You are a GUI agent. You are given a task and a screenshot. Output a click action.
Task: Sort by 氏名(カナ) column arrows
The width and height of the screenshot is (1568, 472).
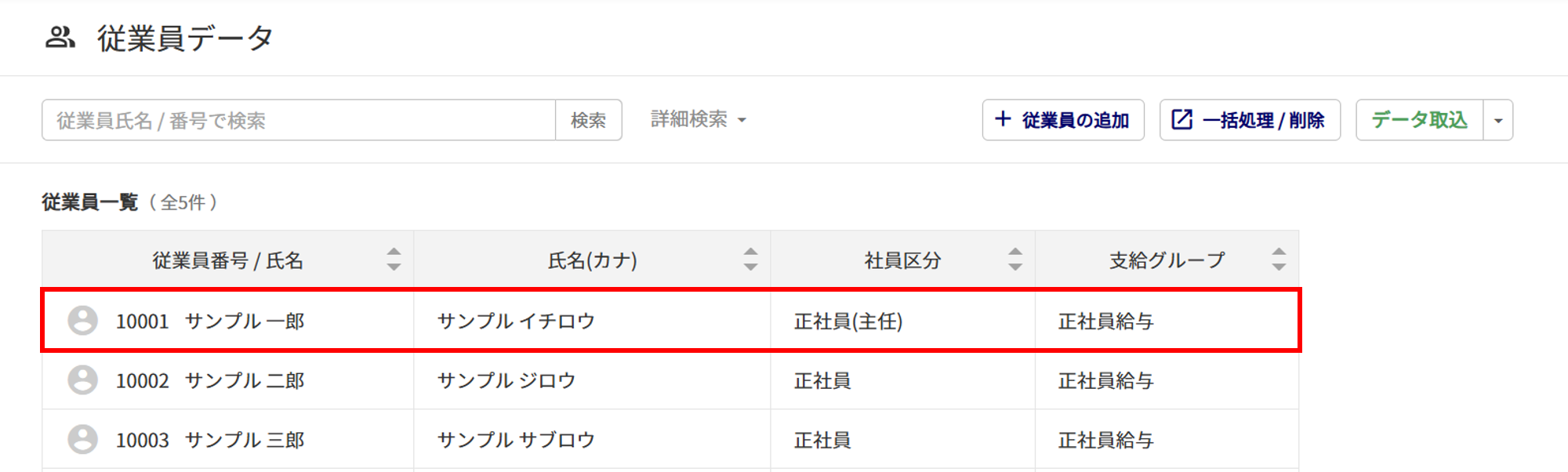[x=750, y=260]
